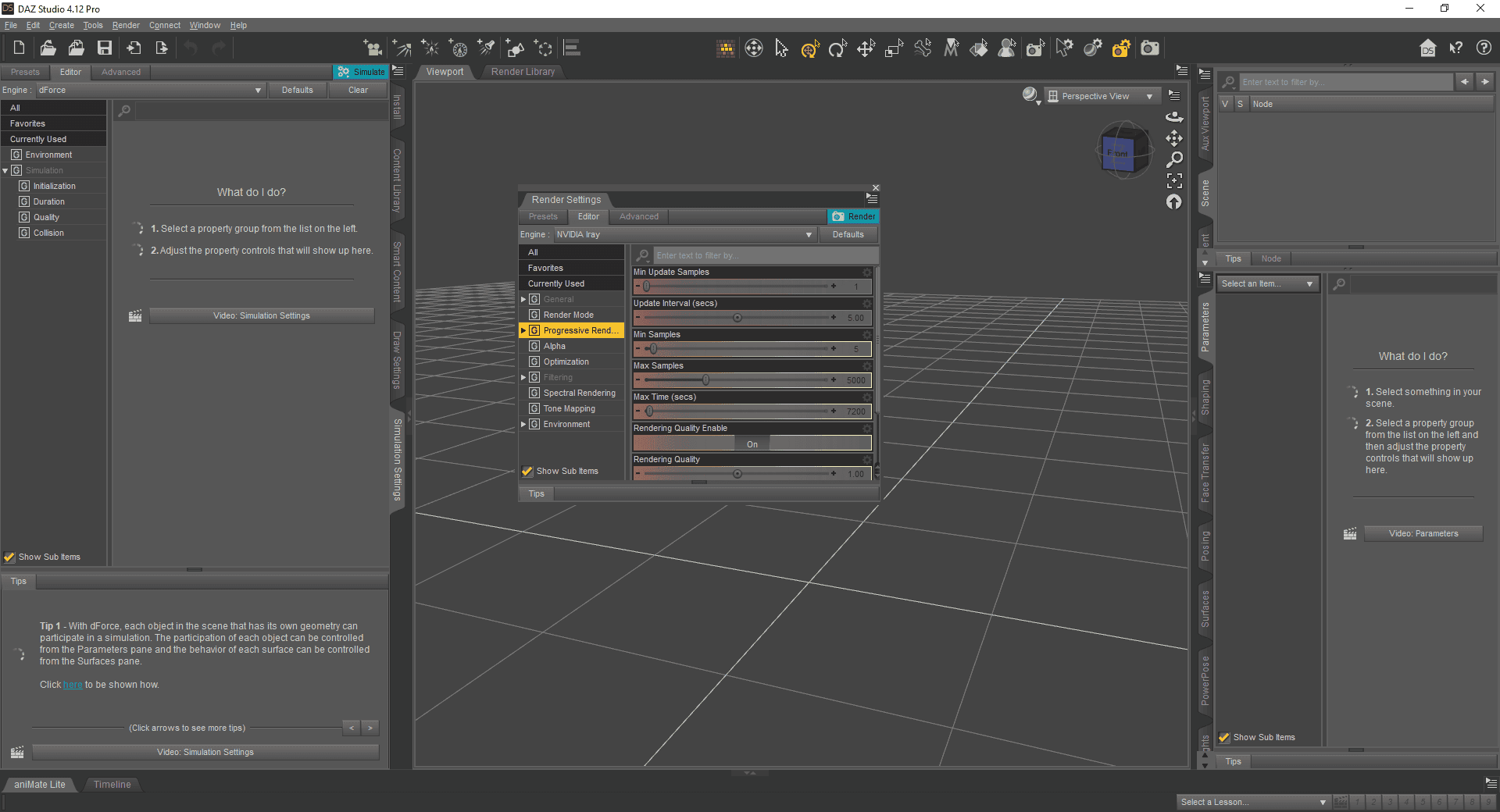Uncheck Show Sub Items in Simulation Settings pane
The width and height of the screenshot is (1500, 812).
(x=9, y=557)
